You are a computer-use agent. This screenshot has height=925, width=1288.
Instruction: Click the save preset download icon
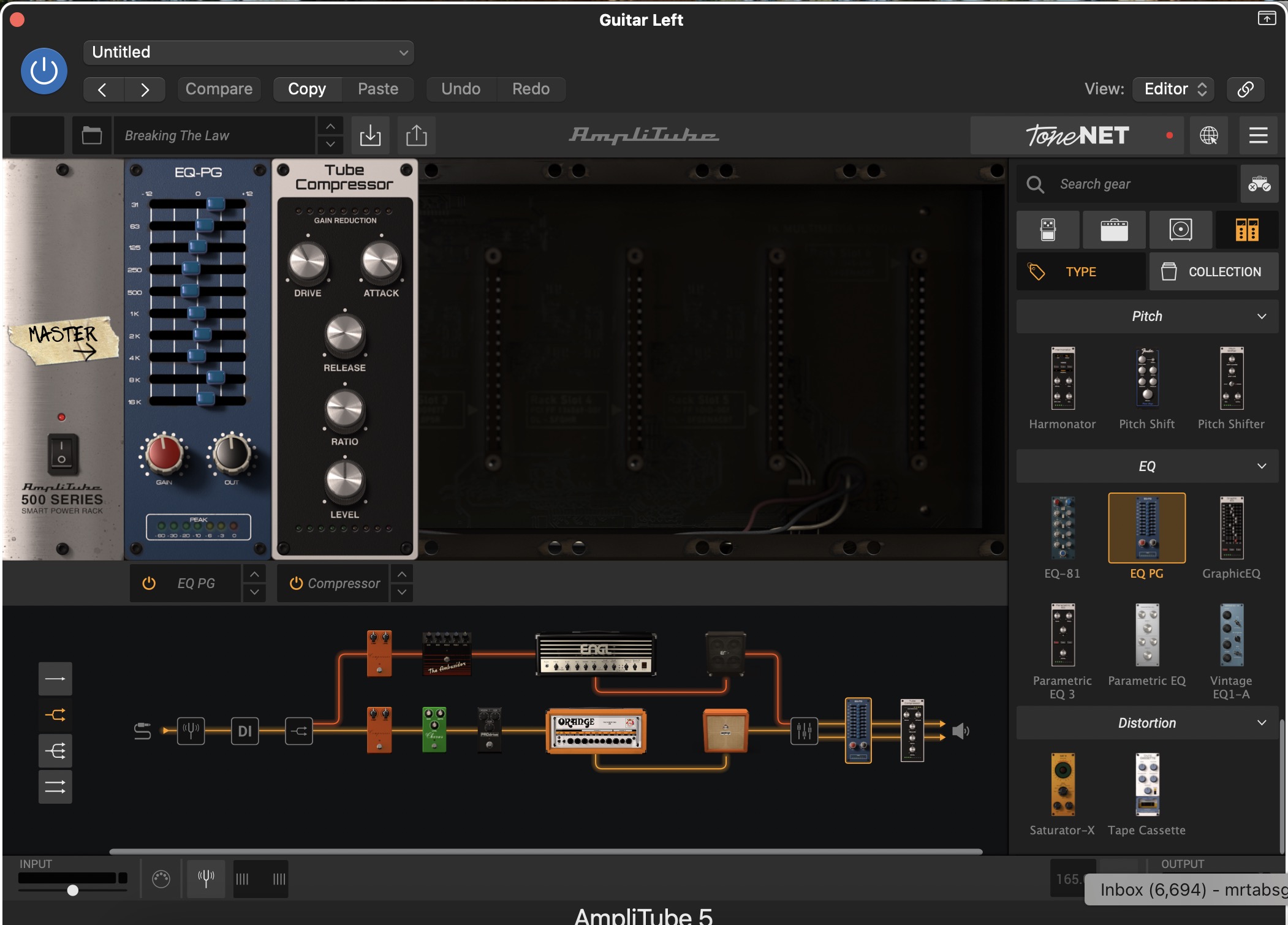point(370,135)
